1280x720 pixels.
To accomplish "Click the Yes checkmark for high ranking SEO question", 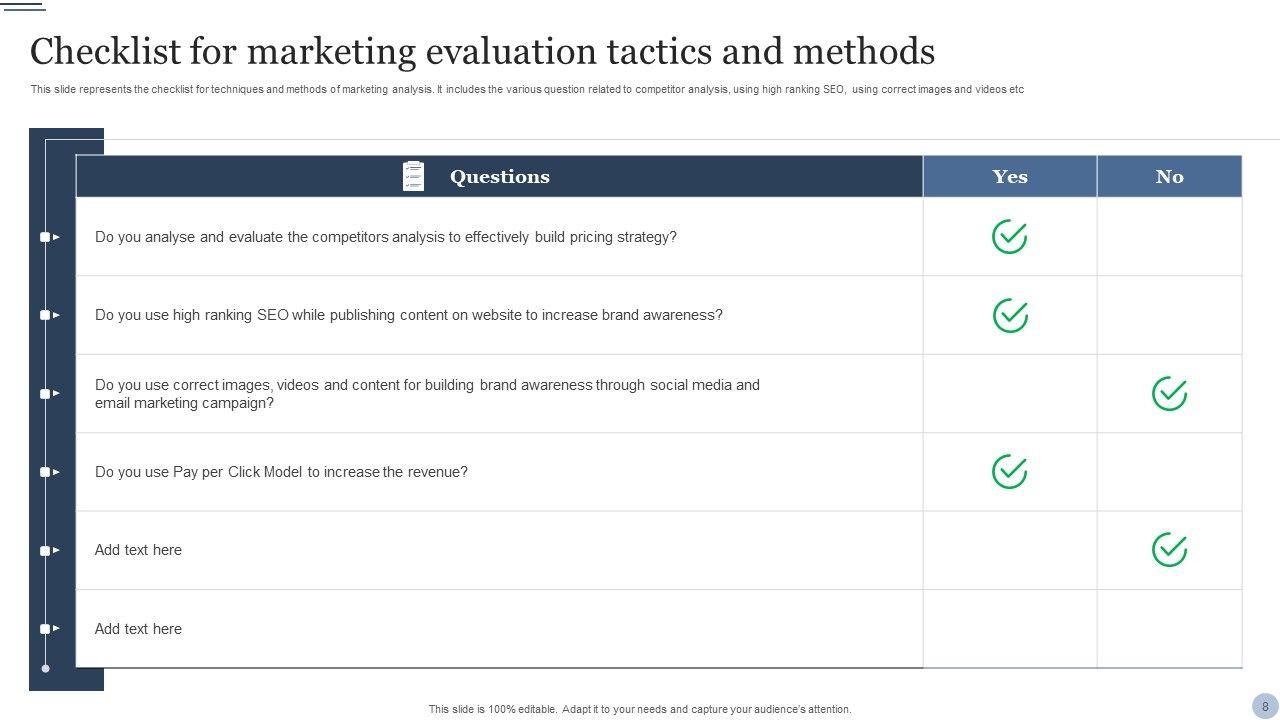I will 1009,315.
